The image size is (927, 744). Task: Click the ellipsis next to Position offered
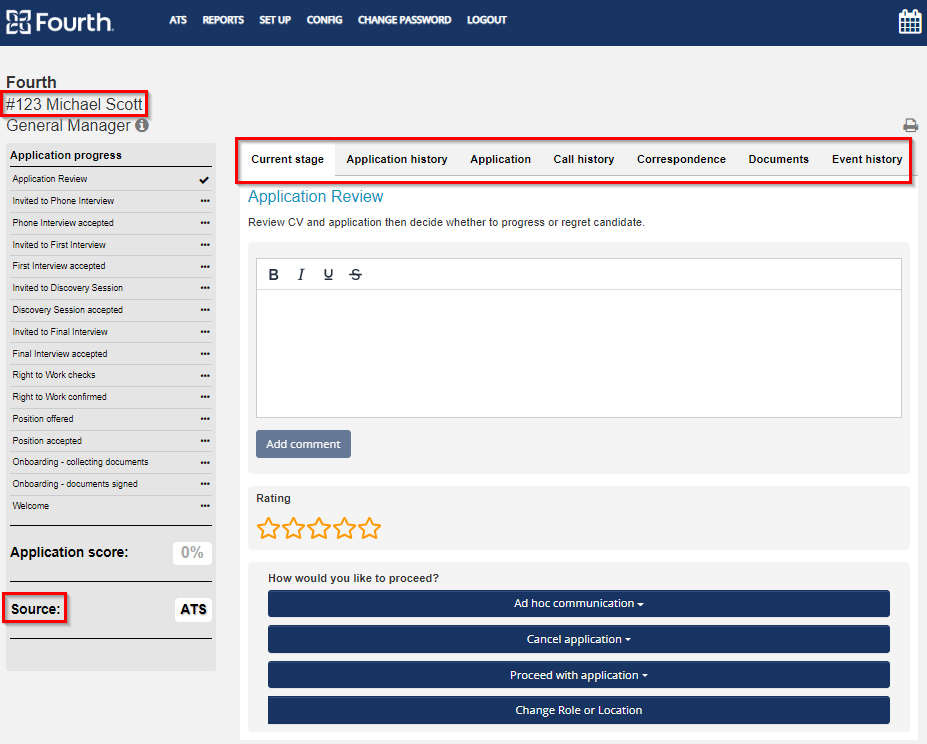point(205,419)
